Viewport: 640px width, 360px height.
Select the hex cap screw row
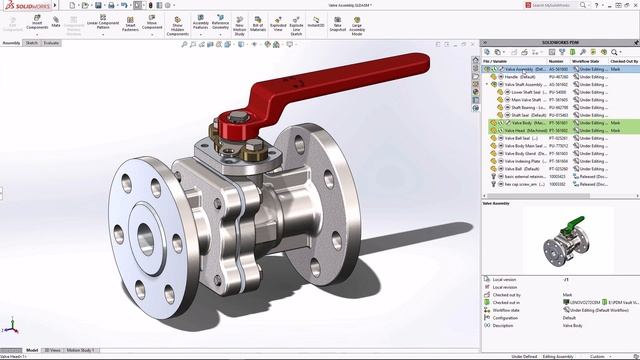(x=561, y=184)
